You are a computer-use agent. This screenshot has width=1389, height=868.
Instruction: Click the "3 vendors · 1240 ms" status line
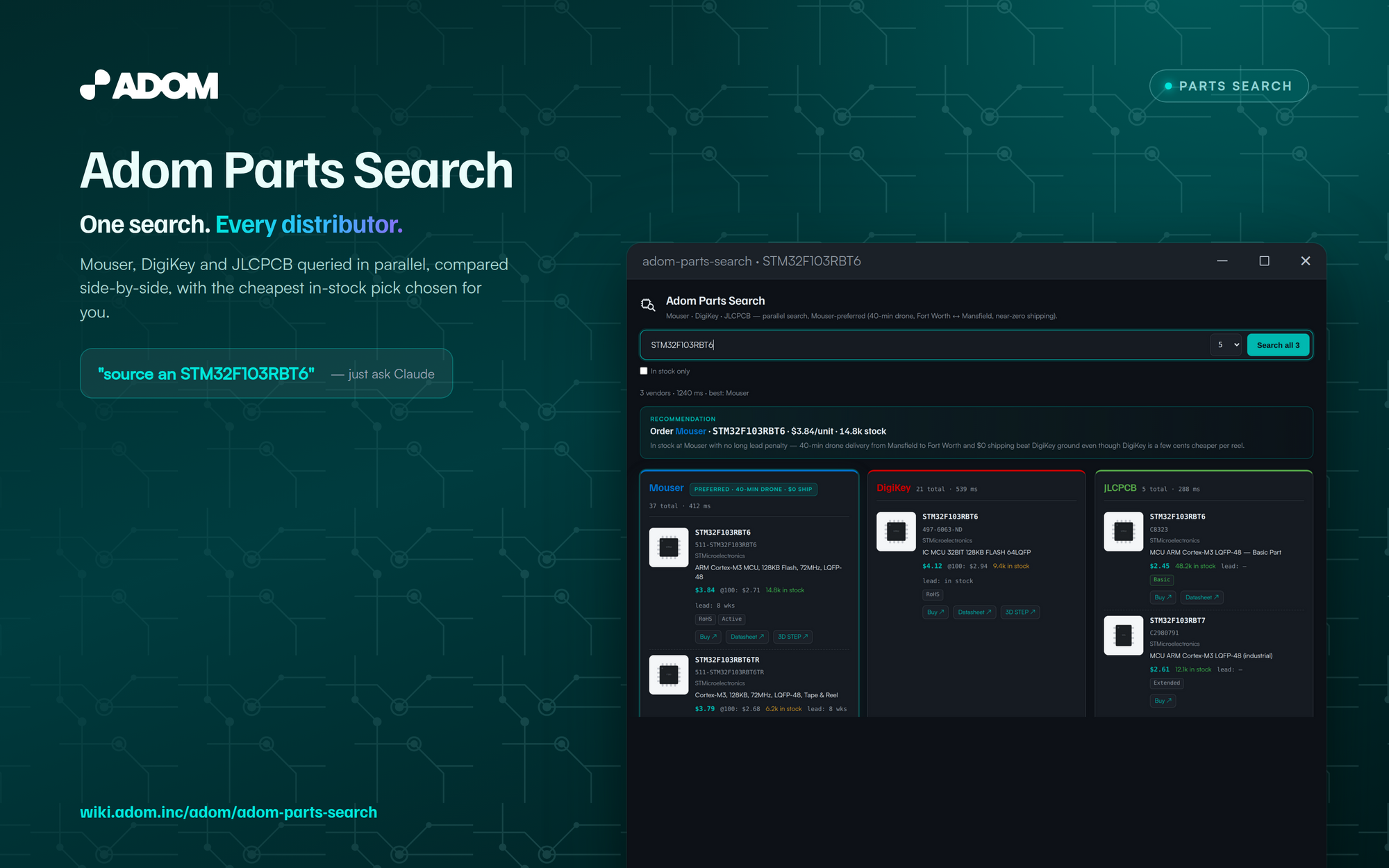[694, 393]
